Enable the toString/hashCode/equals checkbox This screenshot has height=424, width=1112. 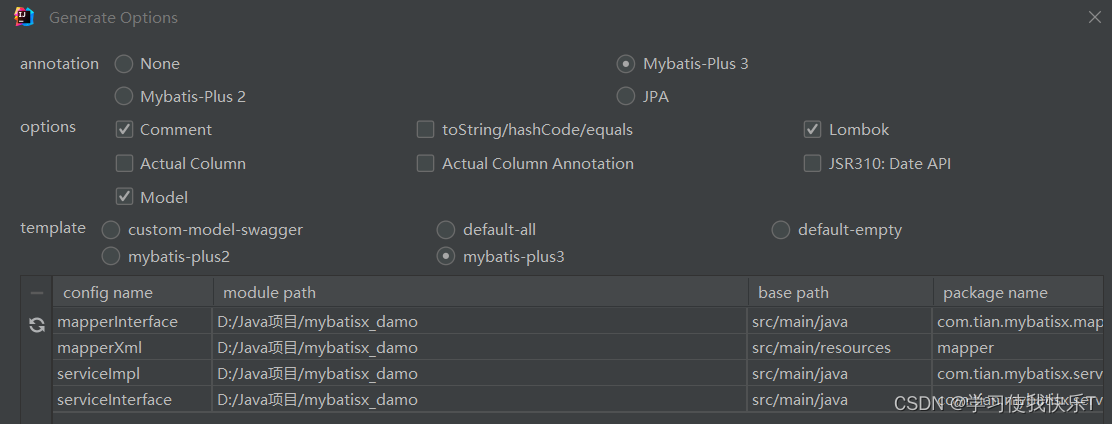coord(426,130)
